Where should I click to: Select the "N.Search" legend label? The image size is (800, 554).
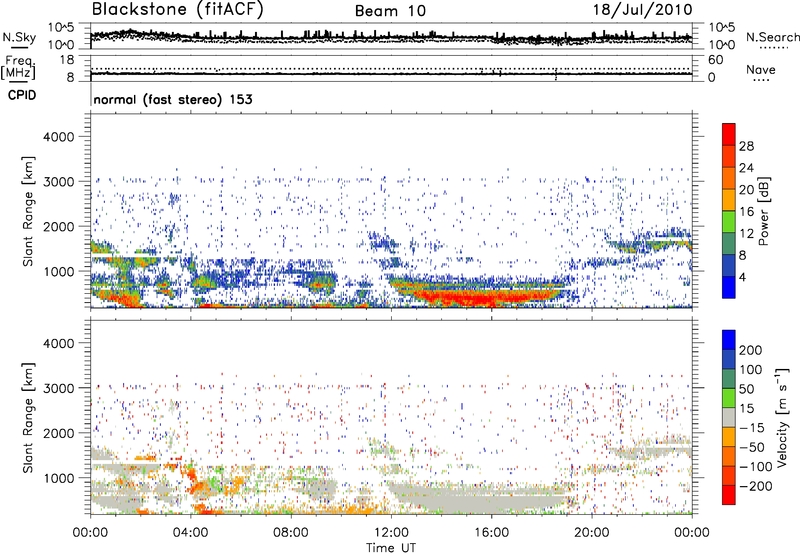point(772,37)
